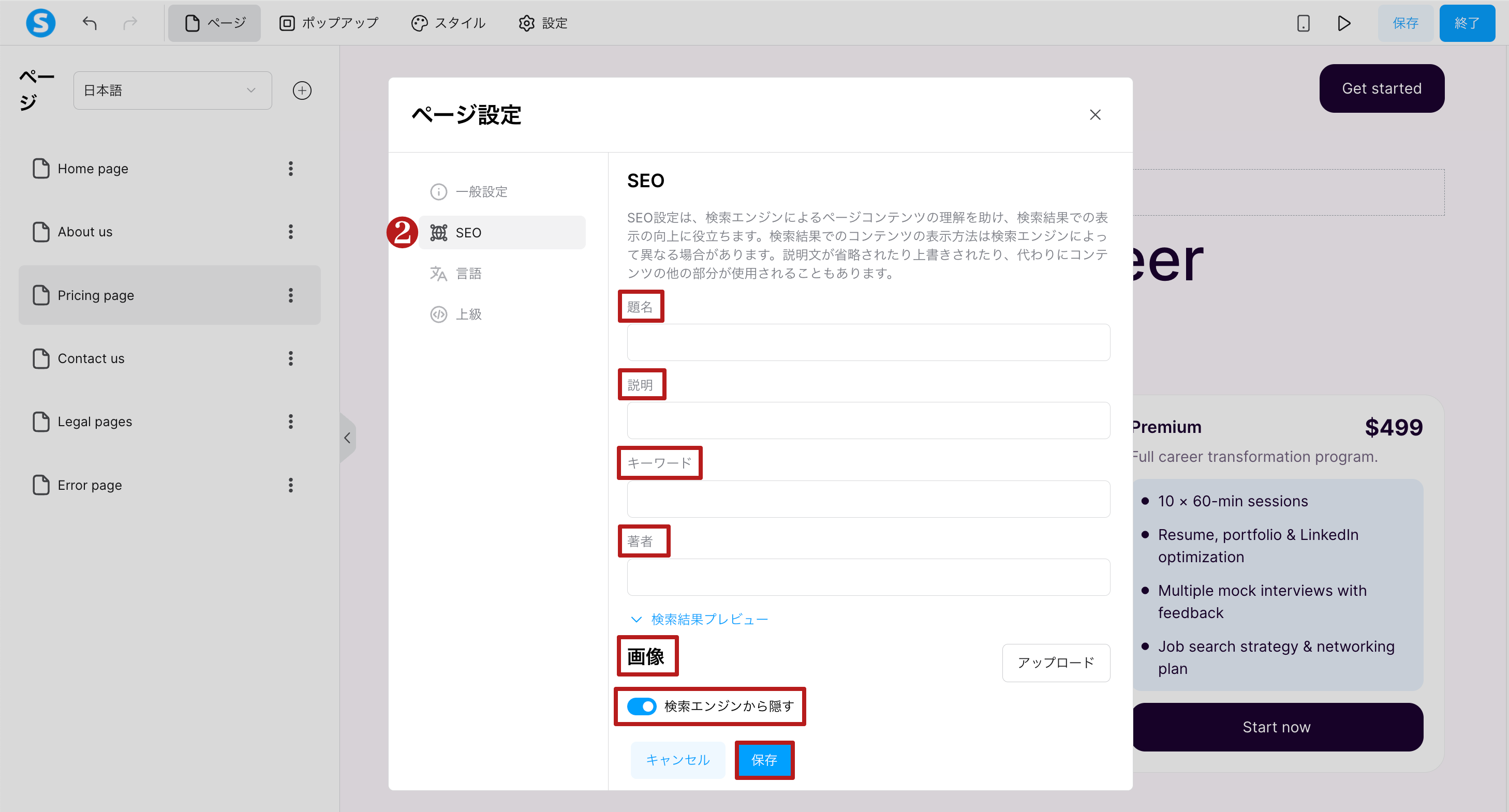Click the Systeme logo icon
This screenshot has width=1509, height=812.
coord(40,23)
